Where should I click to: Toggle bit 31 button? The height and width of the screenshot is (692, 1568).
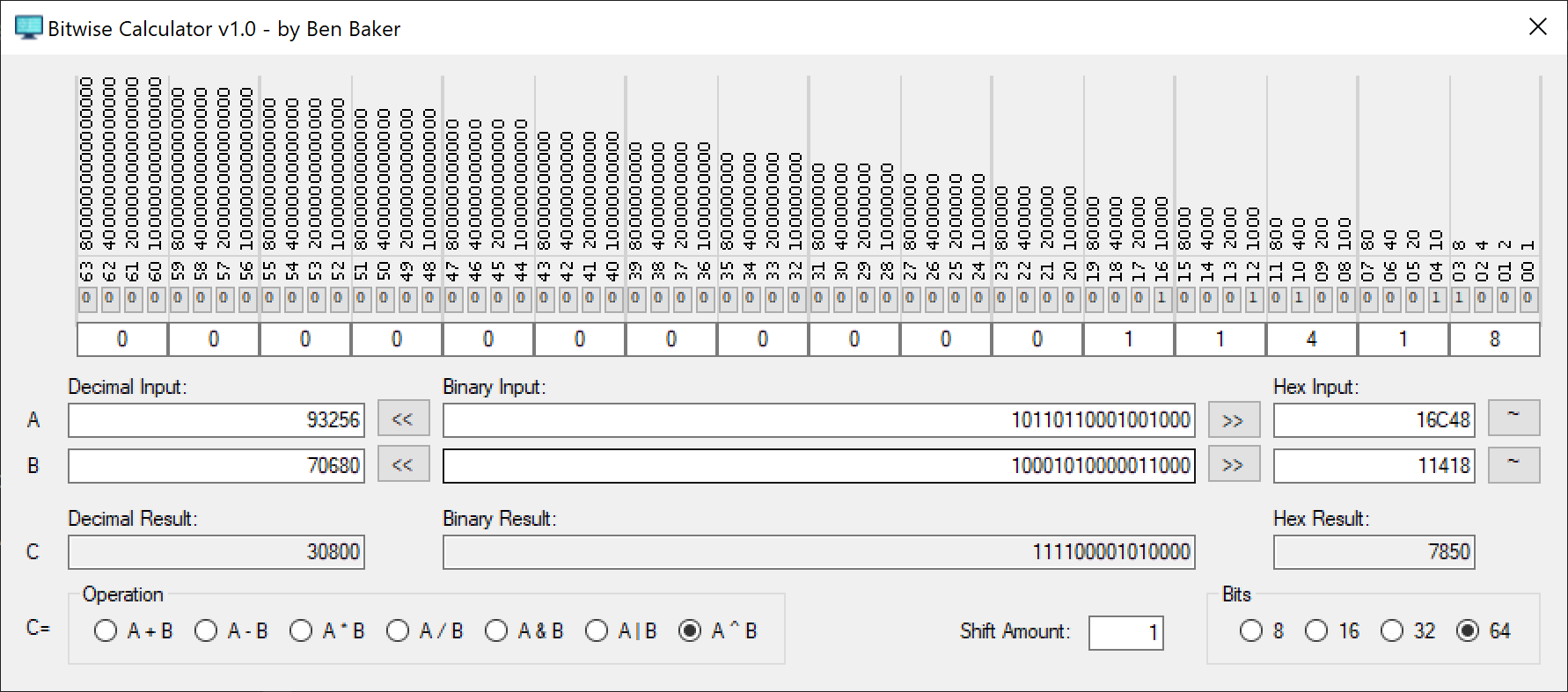click(x=818, y=299)
